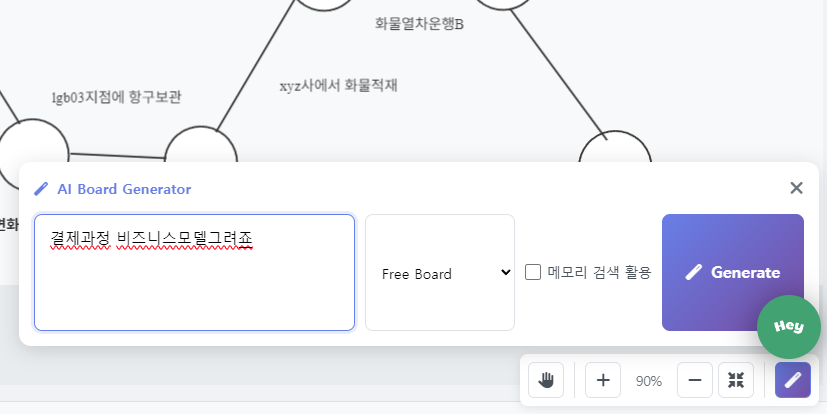Close the AI Board Generator panel
The height and width of the screenshot is (414, 827).
click(796, 188)
